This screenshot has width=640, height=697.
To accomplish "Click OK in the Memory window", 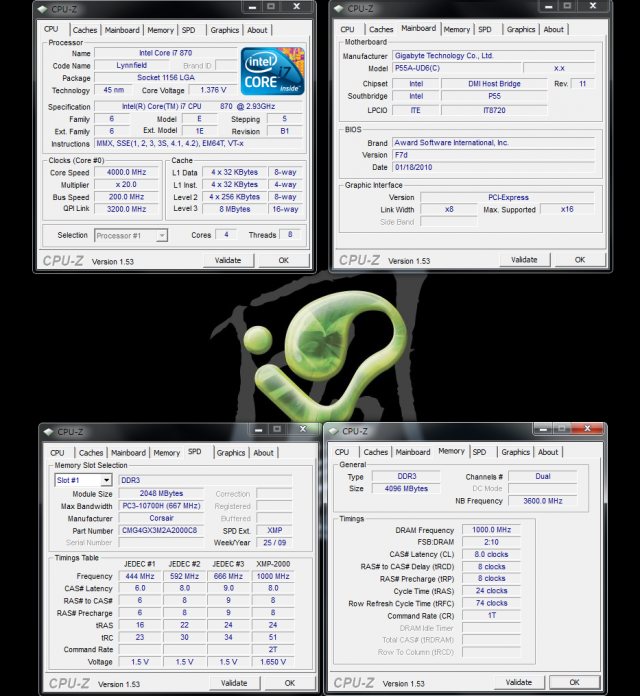I will (574, 682).
